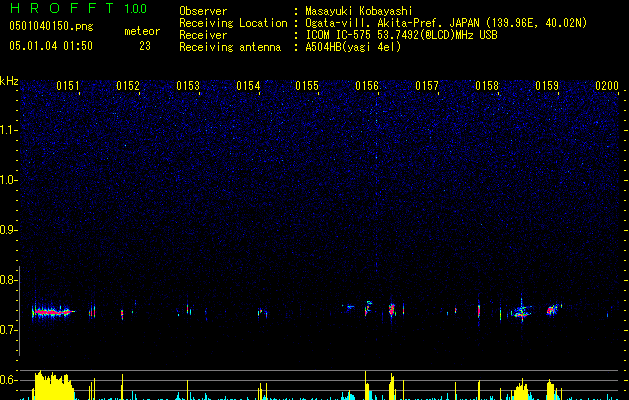Click the long meteor echo after 0150
This screenshot has width=629, height=400.
[x=53, y=311]
